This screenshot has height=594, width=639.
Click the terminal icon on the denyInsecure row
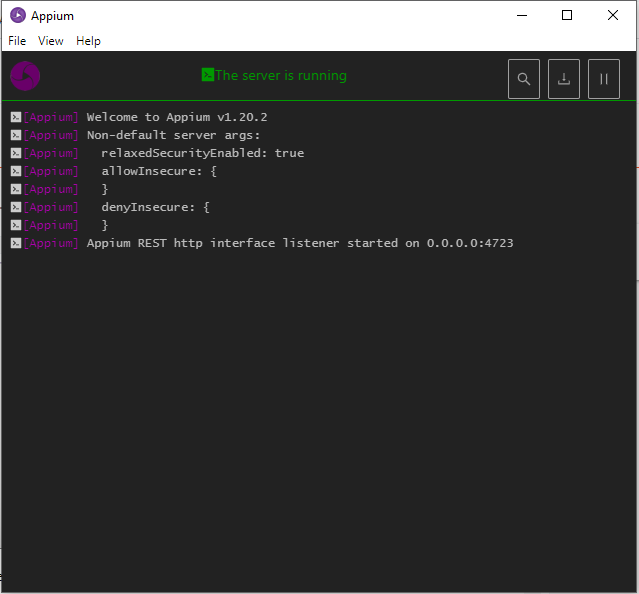[16, 207]
